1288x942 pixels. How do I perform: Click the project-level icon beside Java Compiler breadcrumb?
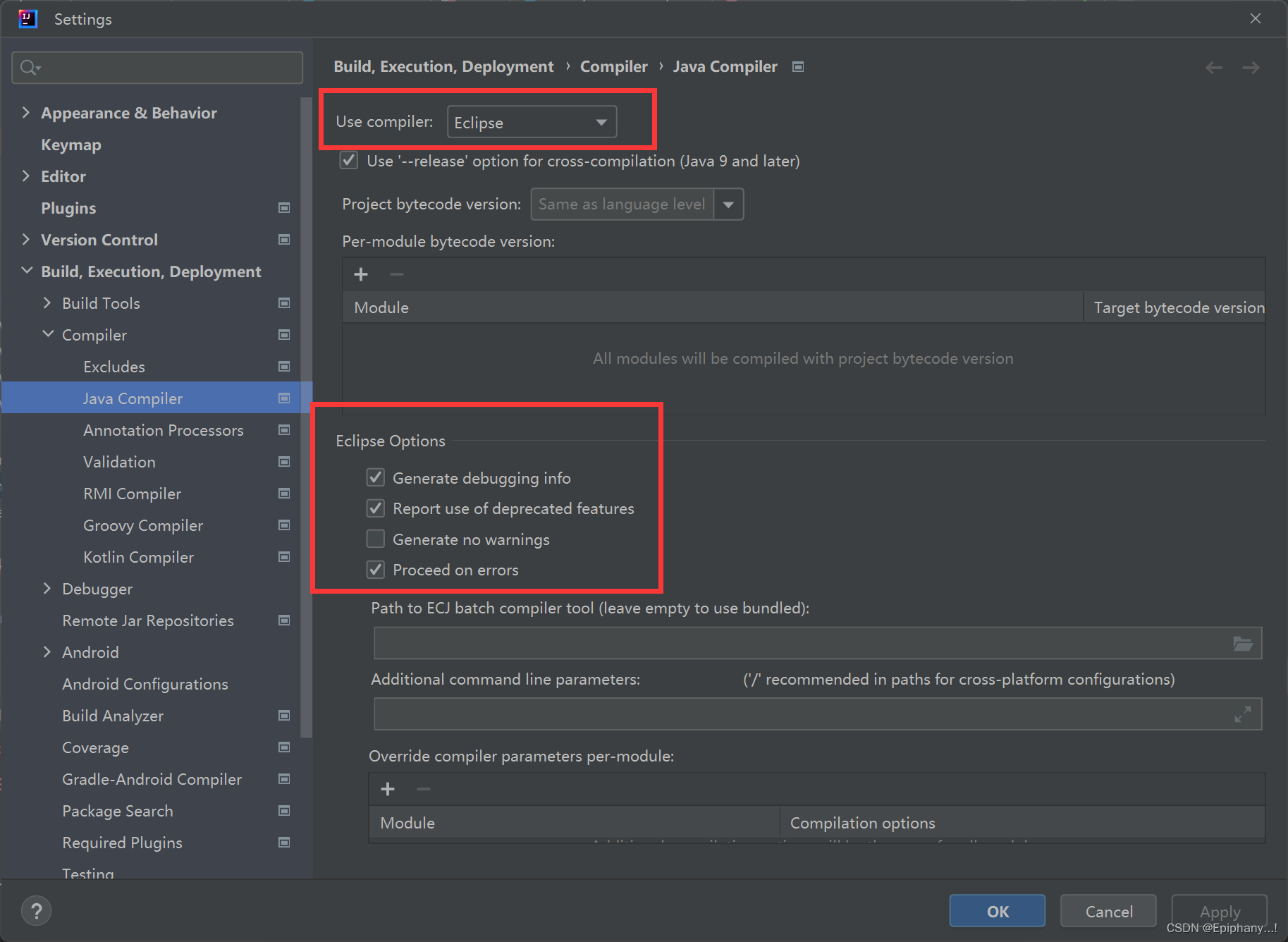[798, 67]
